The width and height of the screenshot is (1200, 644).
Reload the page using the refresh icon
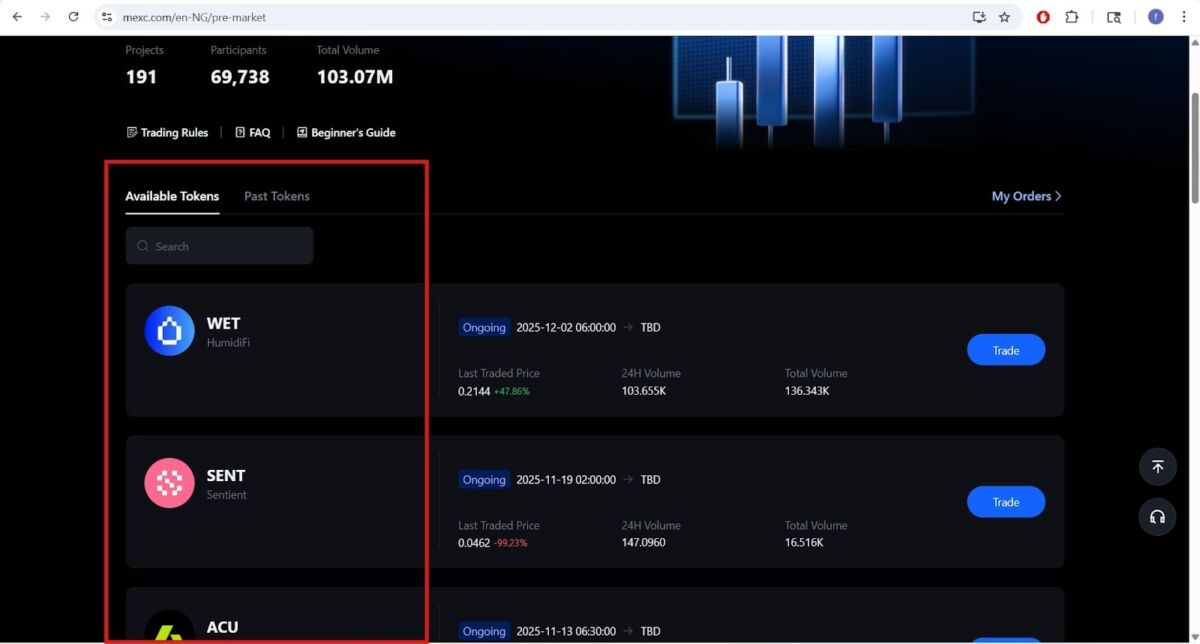point(73,17)
